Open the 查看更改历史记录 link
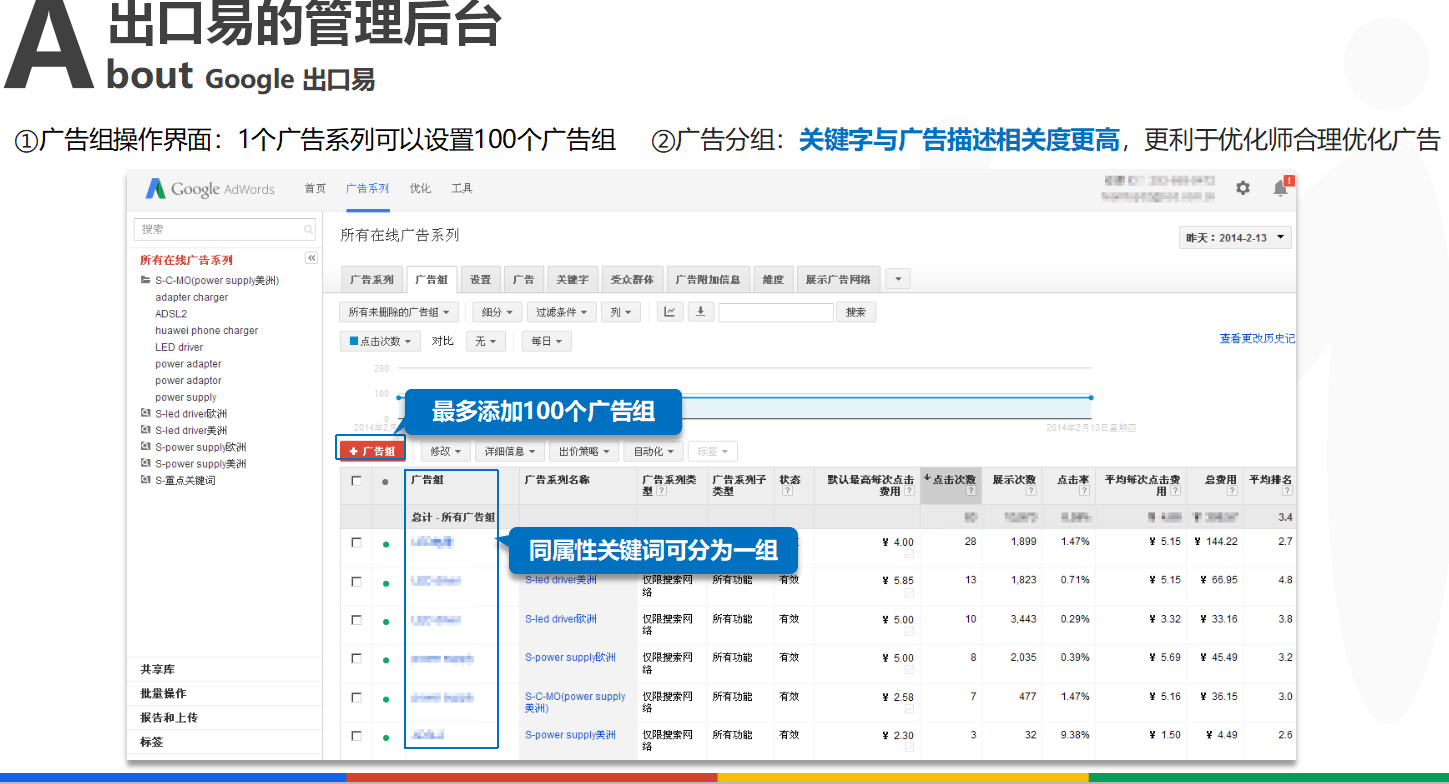The height and width of the screenshot is (784, 1449). (1256, 339)
